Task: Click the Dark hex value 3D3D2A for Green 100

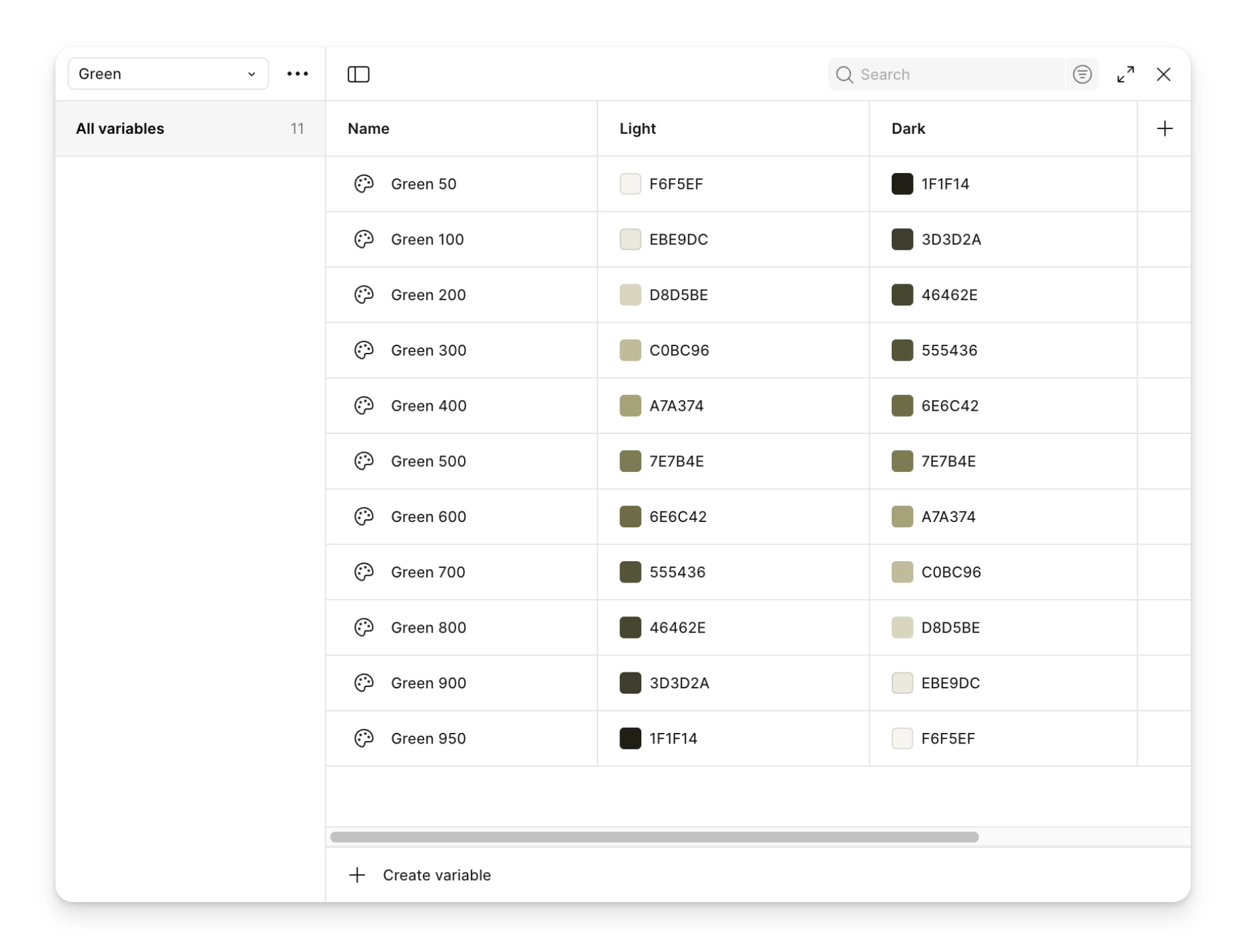Action: coord(950,239)
